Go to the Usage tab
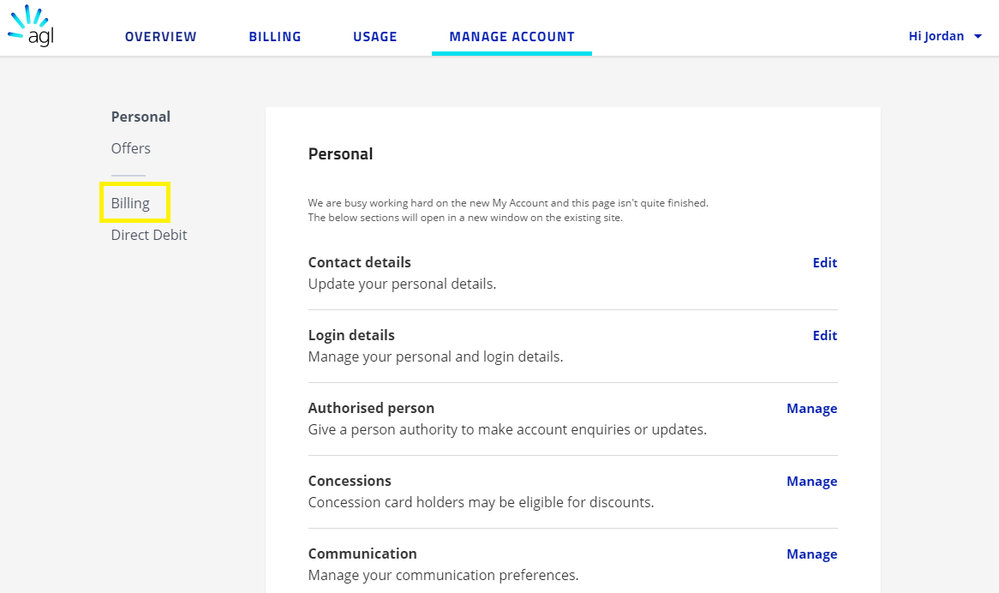Viewport: 999px width, 593px height. 375,37
